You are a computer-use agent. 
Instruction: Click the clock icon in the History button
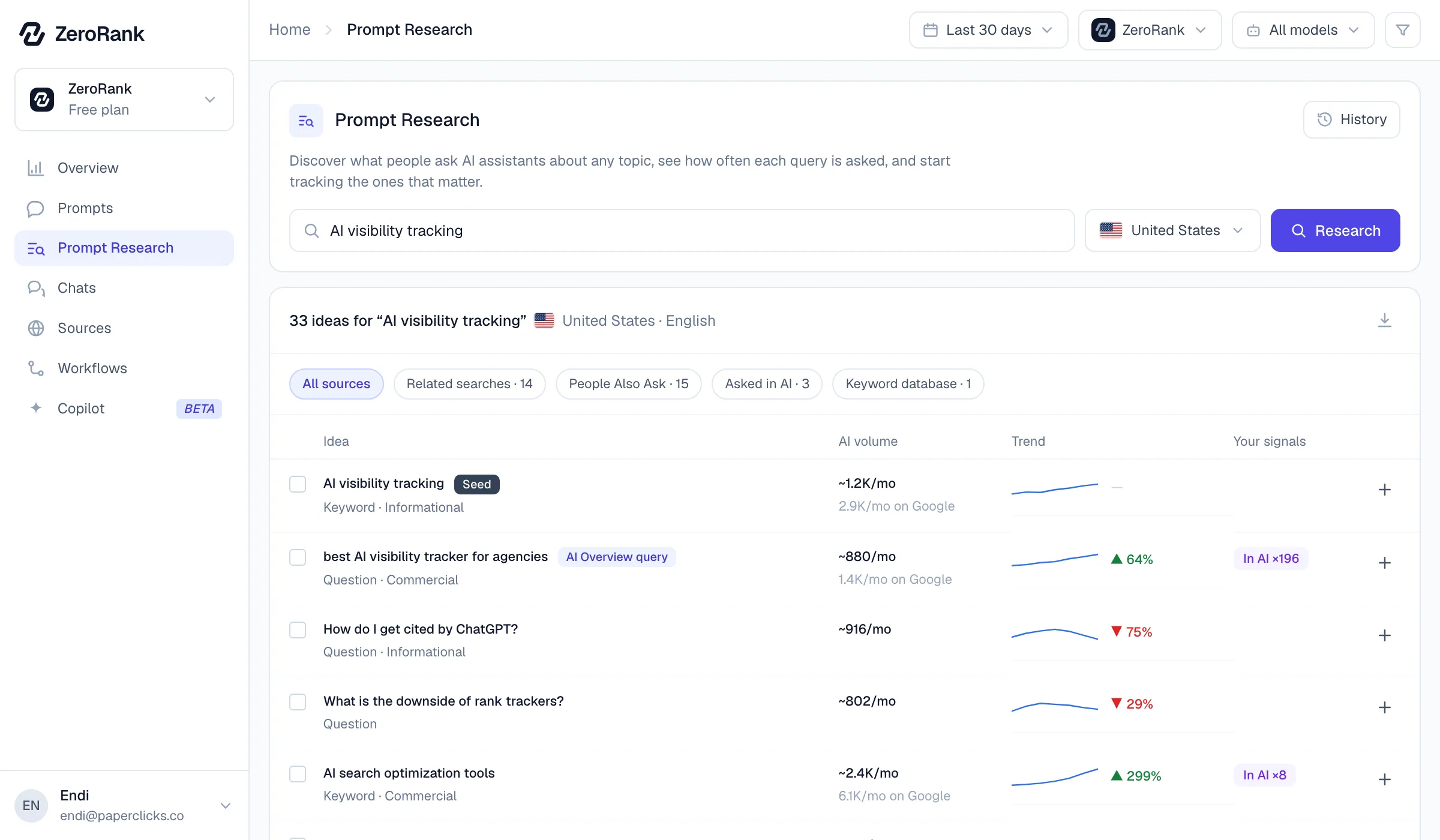coord(1325,119)
